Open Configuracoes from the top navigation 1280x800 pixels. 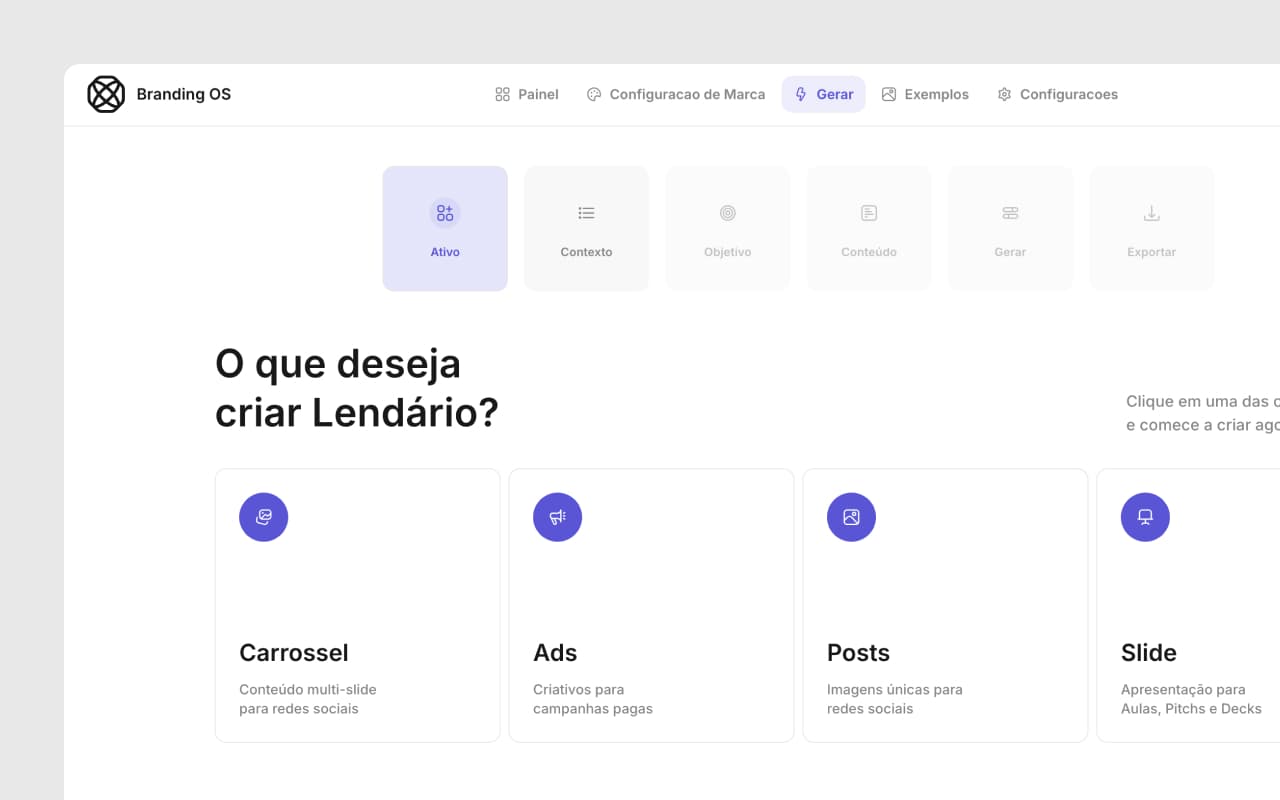1057,94
